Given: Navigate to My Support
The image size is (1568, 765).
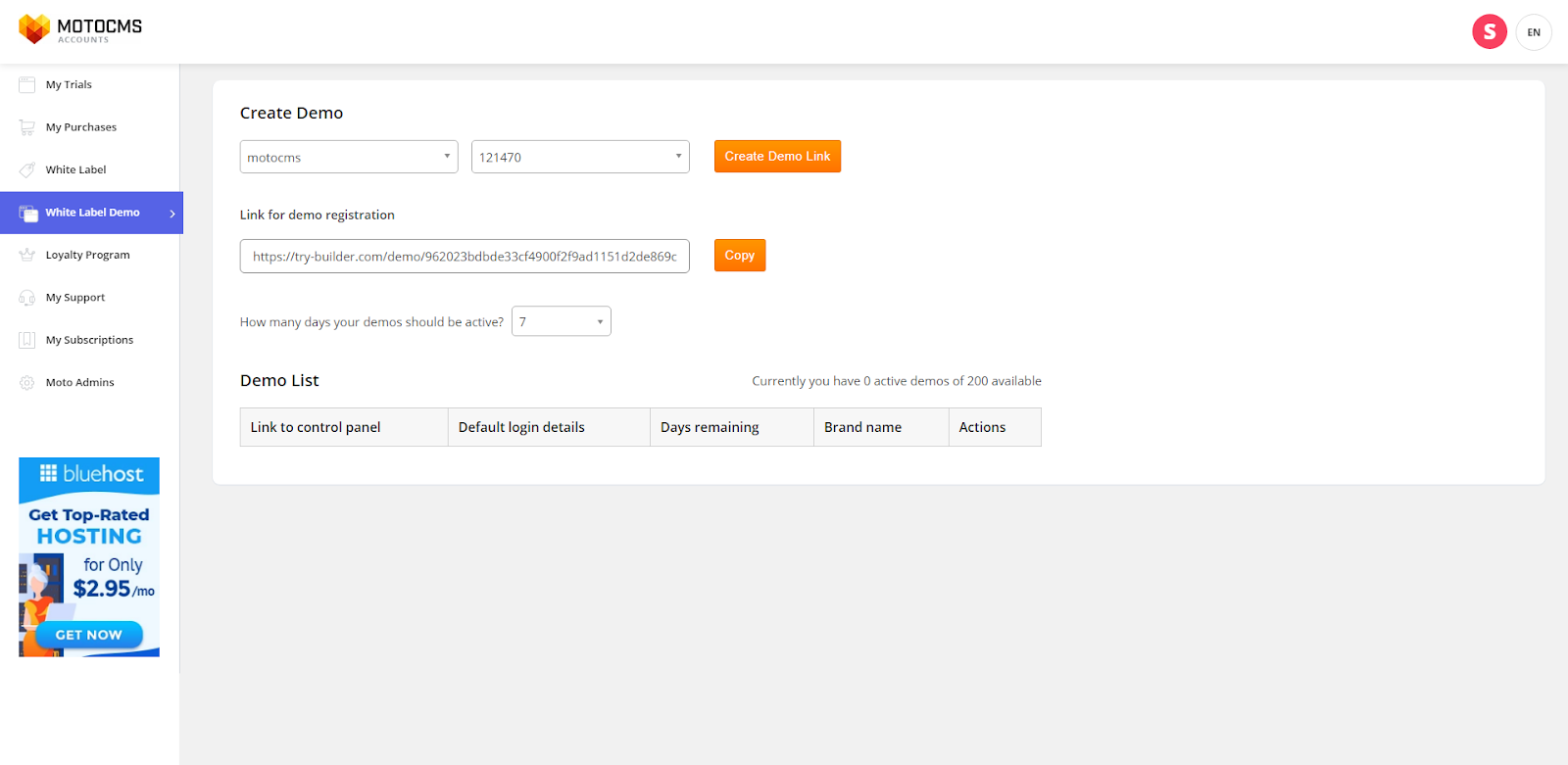Looking at the screenshot, I should tap(75, 298).
